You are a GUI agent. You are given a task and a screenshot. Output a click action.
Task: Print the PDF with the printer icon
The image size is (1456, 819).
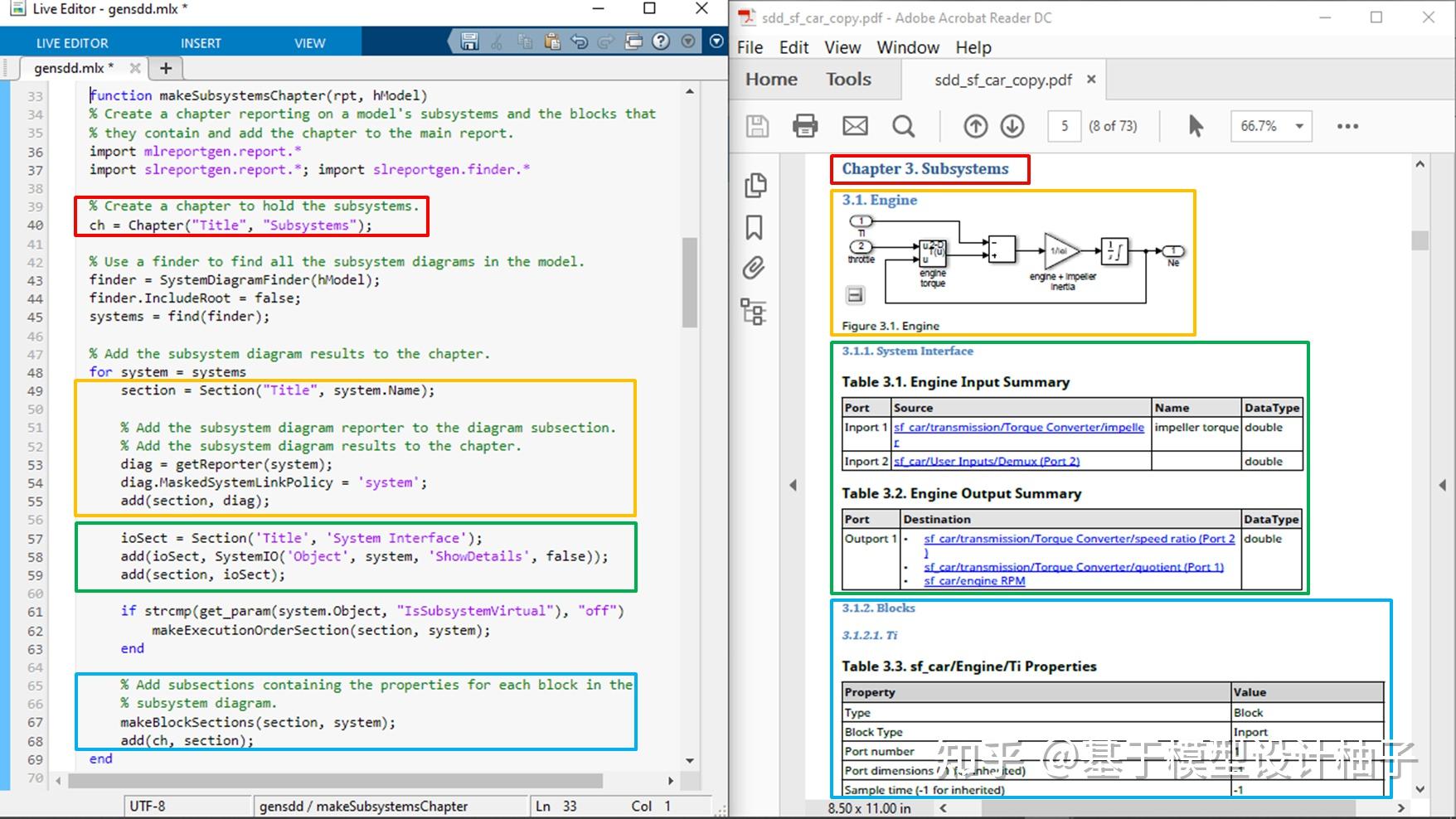[x=804, y=126]
